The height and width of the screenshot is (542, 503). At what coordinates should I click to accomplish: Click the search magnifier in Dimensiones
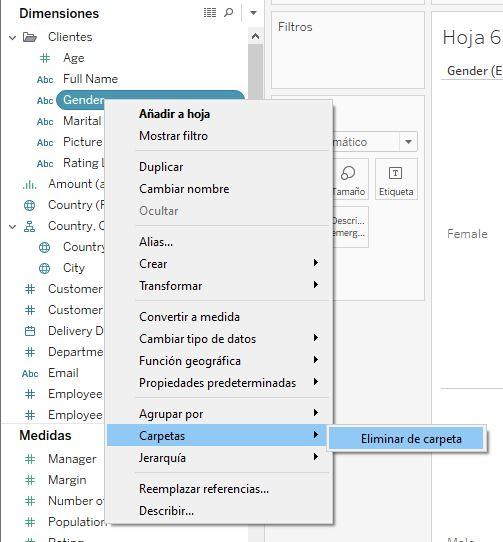point(229,13)
